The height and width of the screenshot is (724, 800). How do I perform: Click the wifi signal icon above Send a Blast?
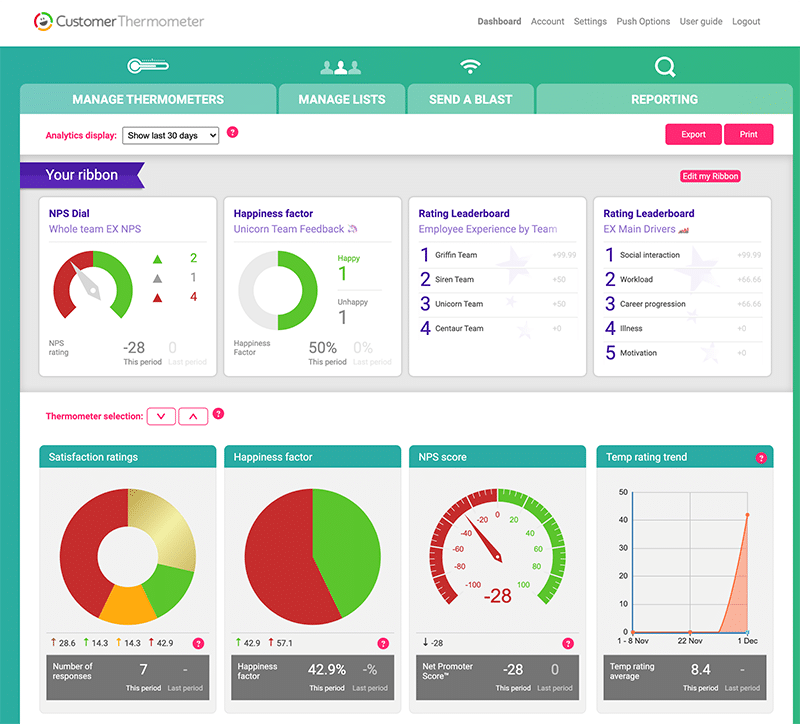[x=470, y=67]
